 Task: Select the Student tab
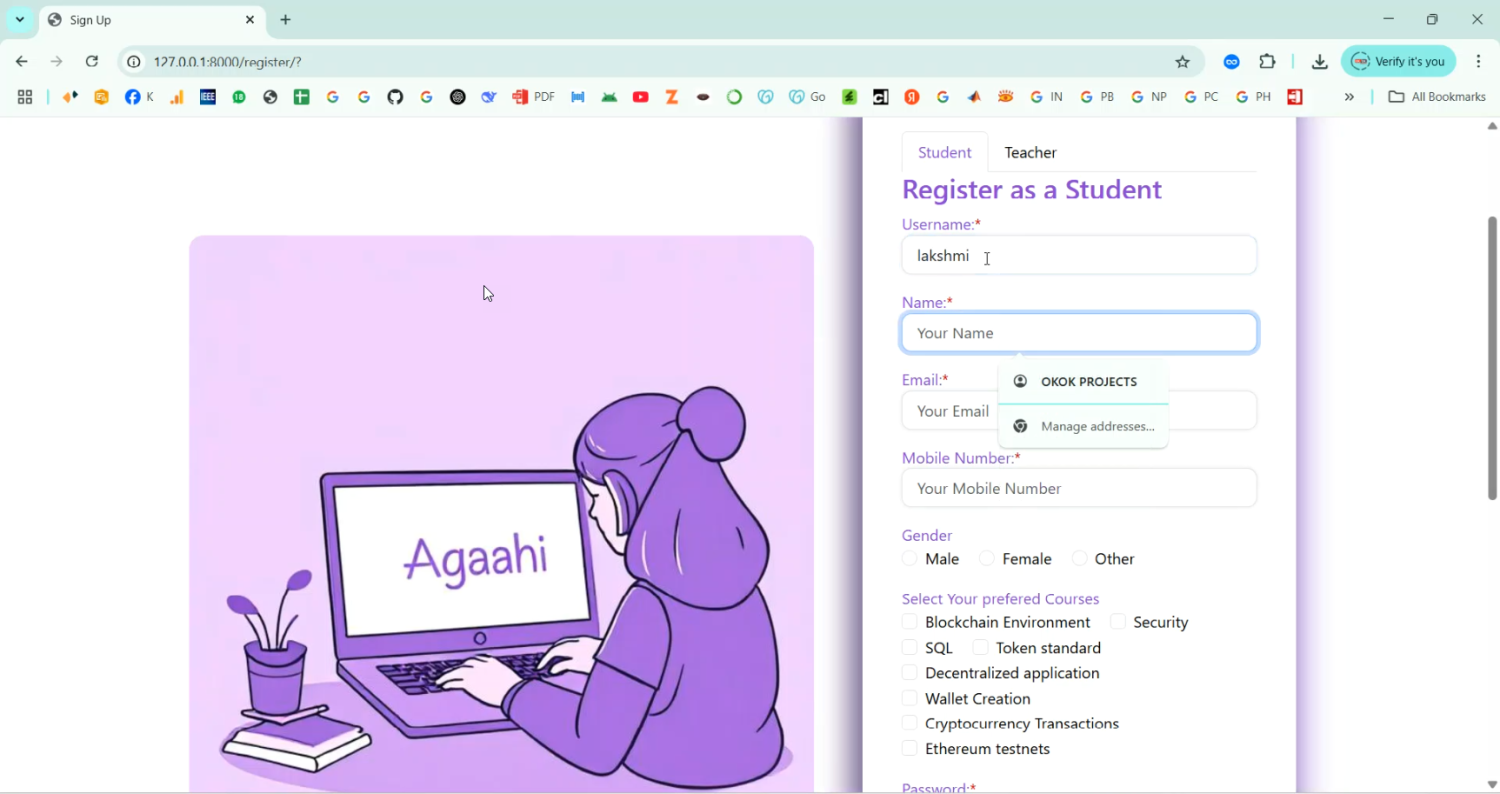click(x=944, y=152)
